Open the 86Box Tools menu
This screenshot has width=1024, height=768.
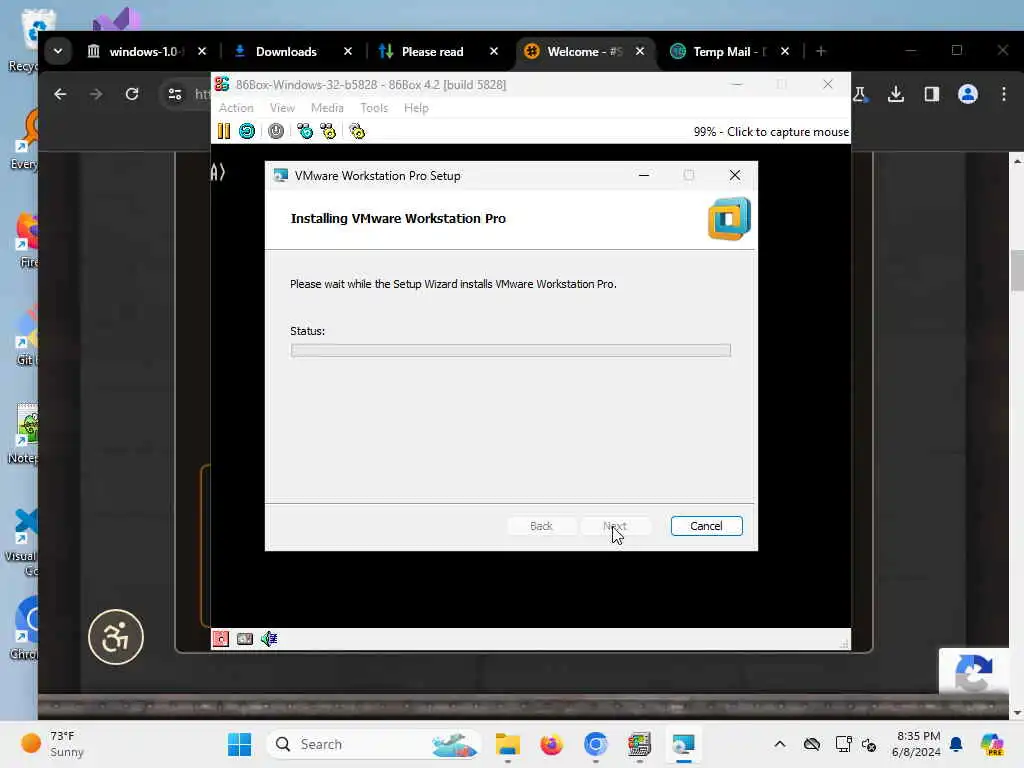[x=374, y=108]
